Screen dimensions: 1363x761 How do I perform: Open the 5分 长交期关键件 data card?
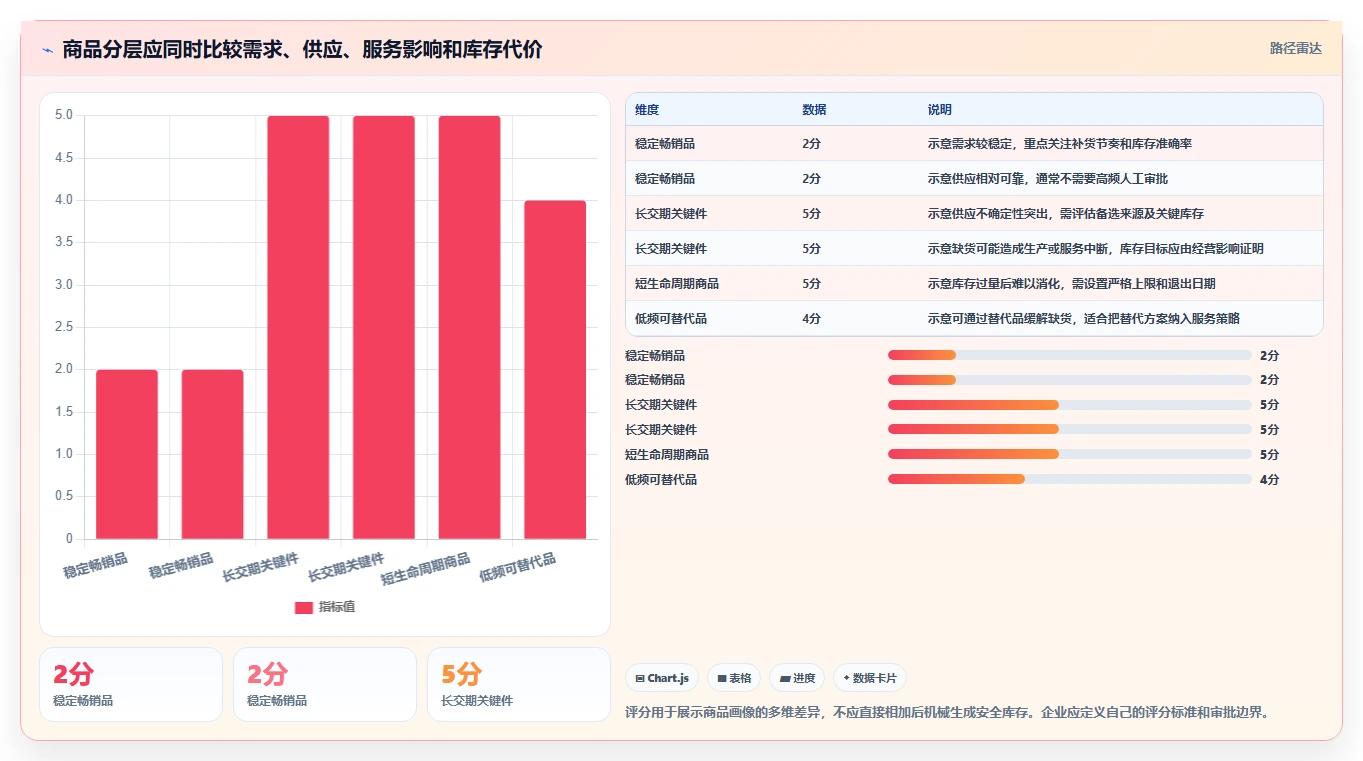pos(518,684)
